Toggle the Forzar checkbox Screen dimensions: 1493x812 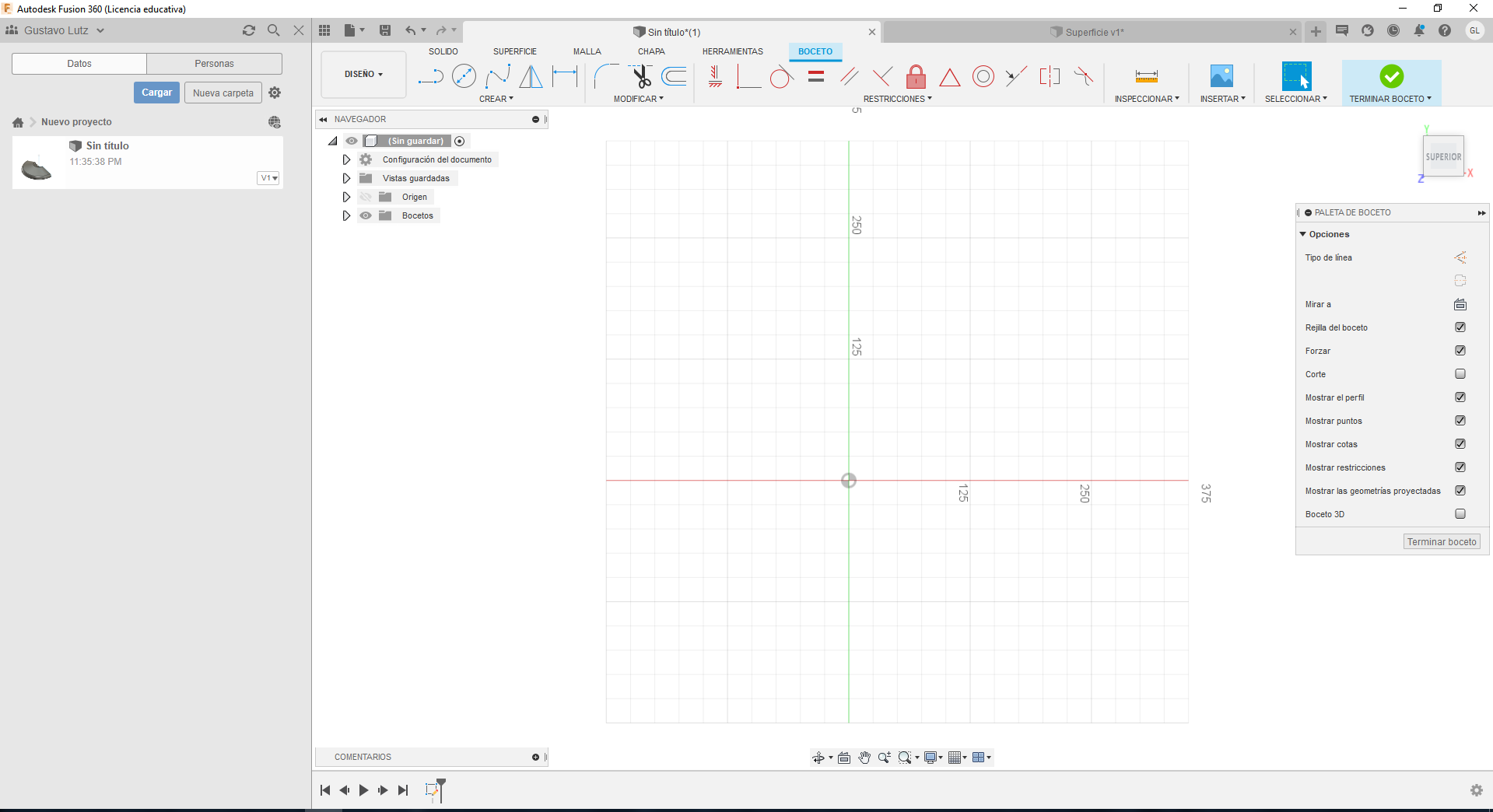tap(1460, 351)
